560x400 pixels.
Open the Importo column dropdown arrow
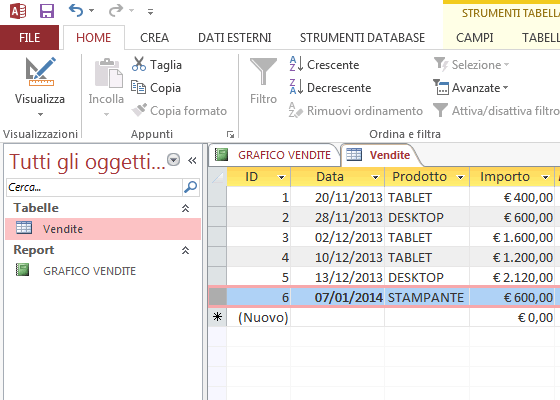click(x=545, y=177)
